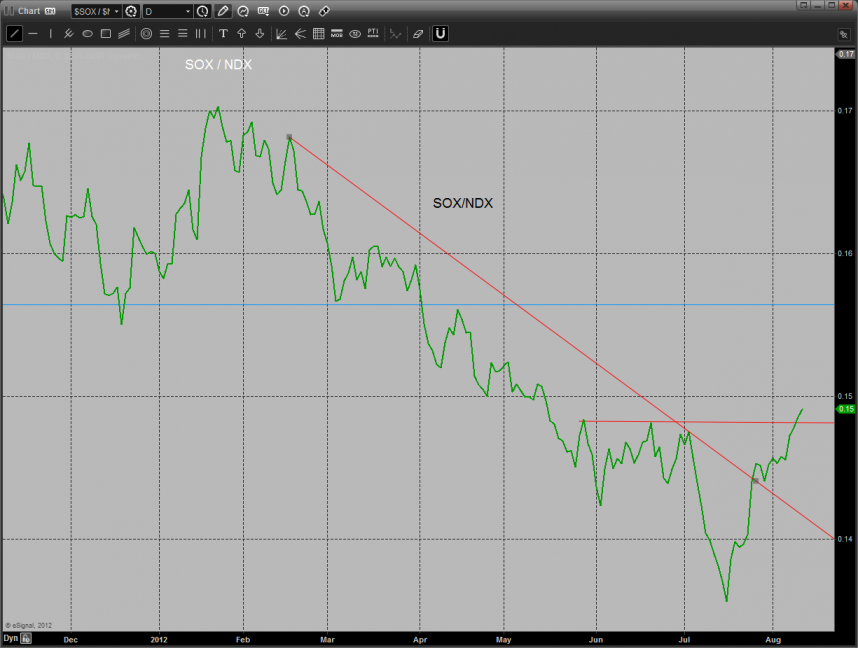The width and height of the screenshot is (858, 648).
Task: Select the trend line drawing tool
Action: tap(14, 34)
